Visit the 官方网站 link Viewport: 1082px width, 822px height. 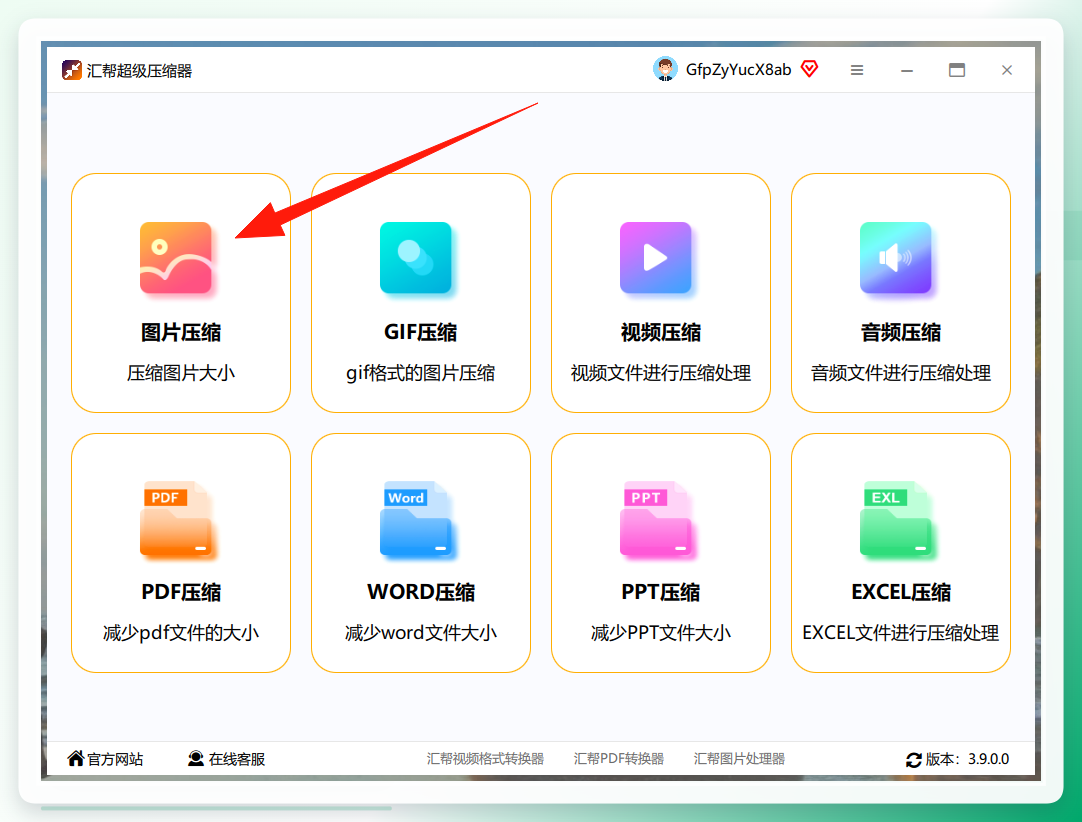click(115, 759)
